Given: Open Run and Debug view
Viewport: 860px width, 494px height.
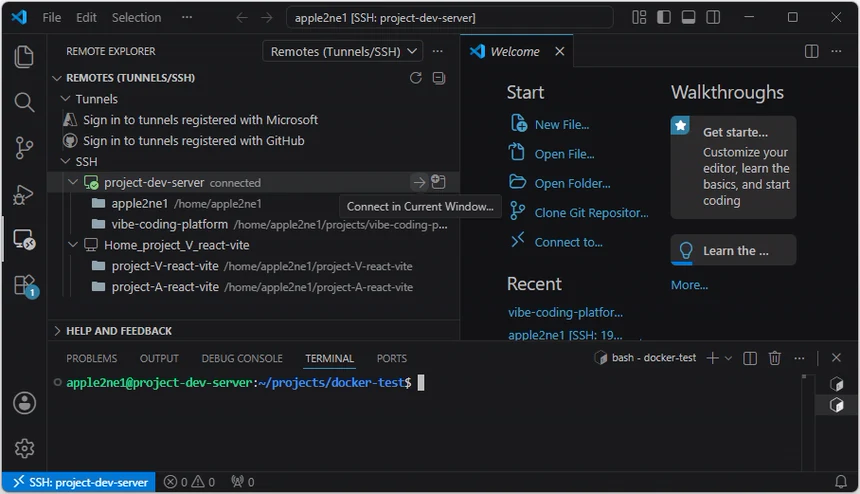Looking at the screenshot, I should [24, 195].
